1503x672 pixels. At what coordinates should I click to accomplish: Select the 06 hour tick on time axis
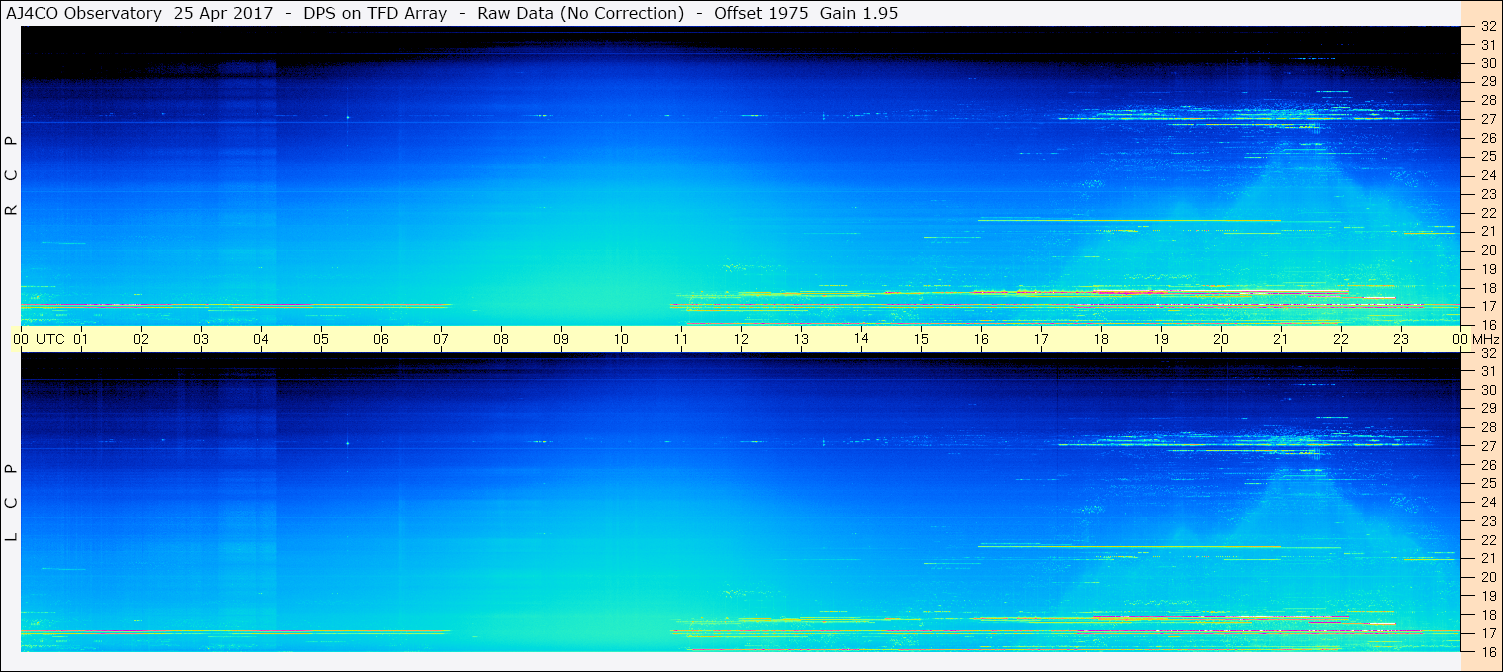381,339
